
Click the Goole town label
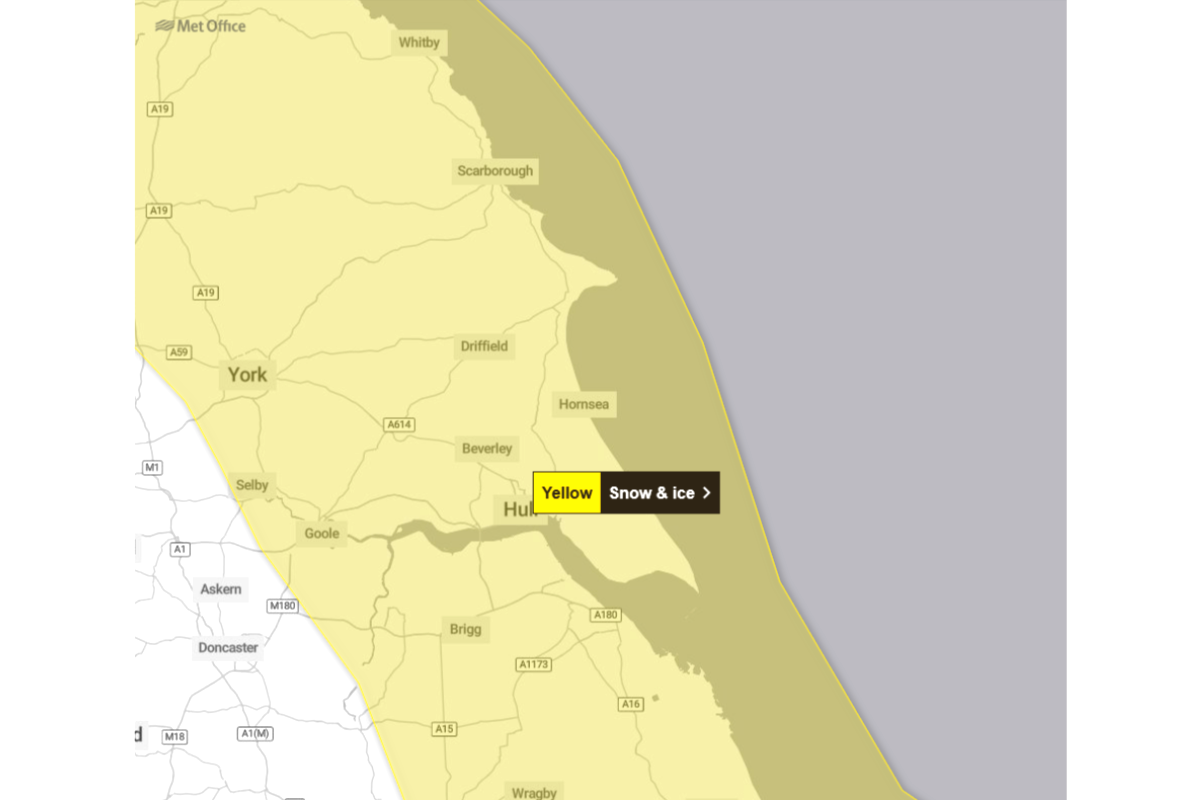(322, 534)
